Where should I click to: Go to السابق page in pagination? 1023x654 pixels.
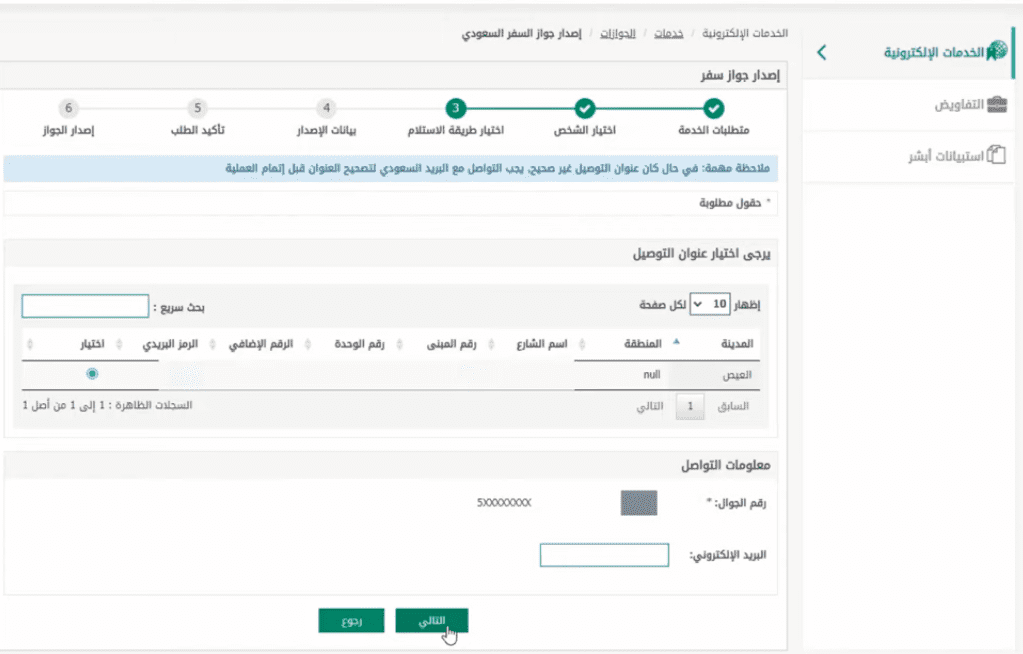(x=733, y=406)
